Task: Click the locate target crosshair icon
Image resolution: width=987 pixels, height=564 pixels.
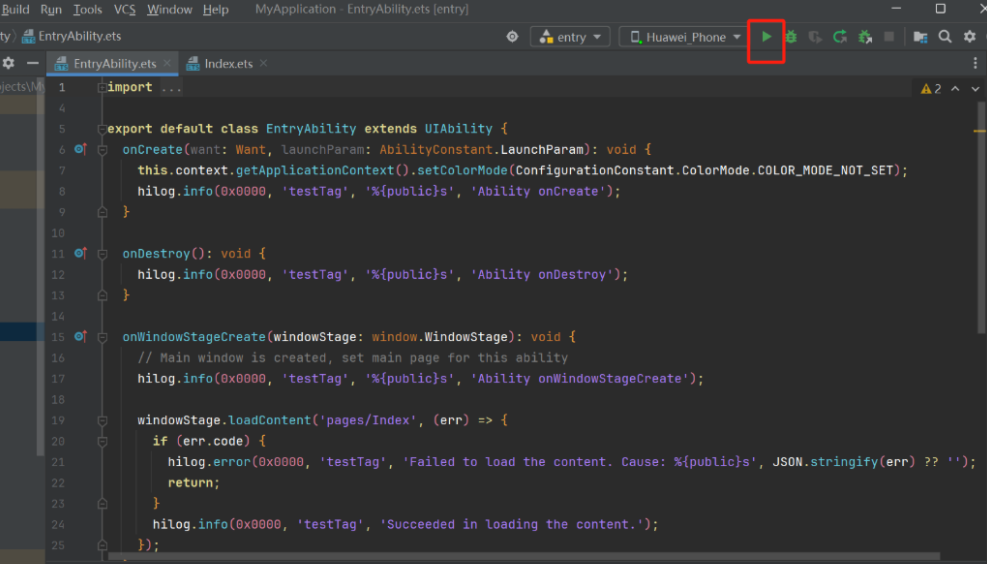Action: [x=512, y=37]
